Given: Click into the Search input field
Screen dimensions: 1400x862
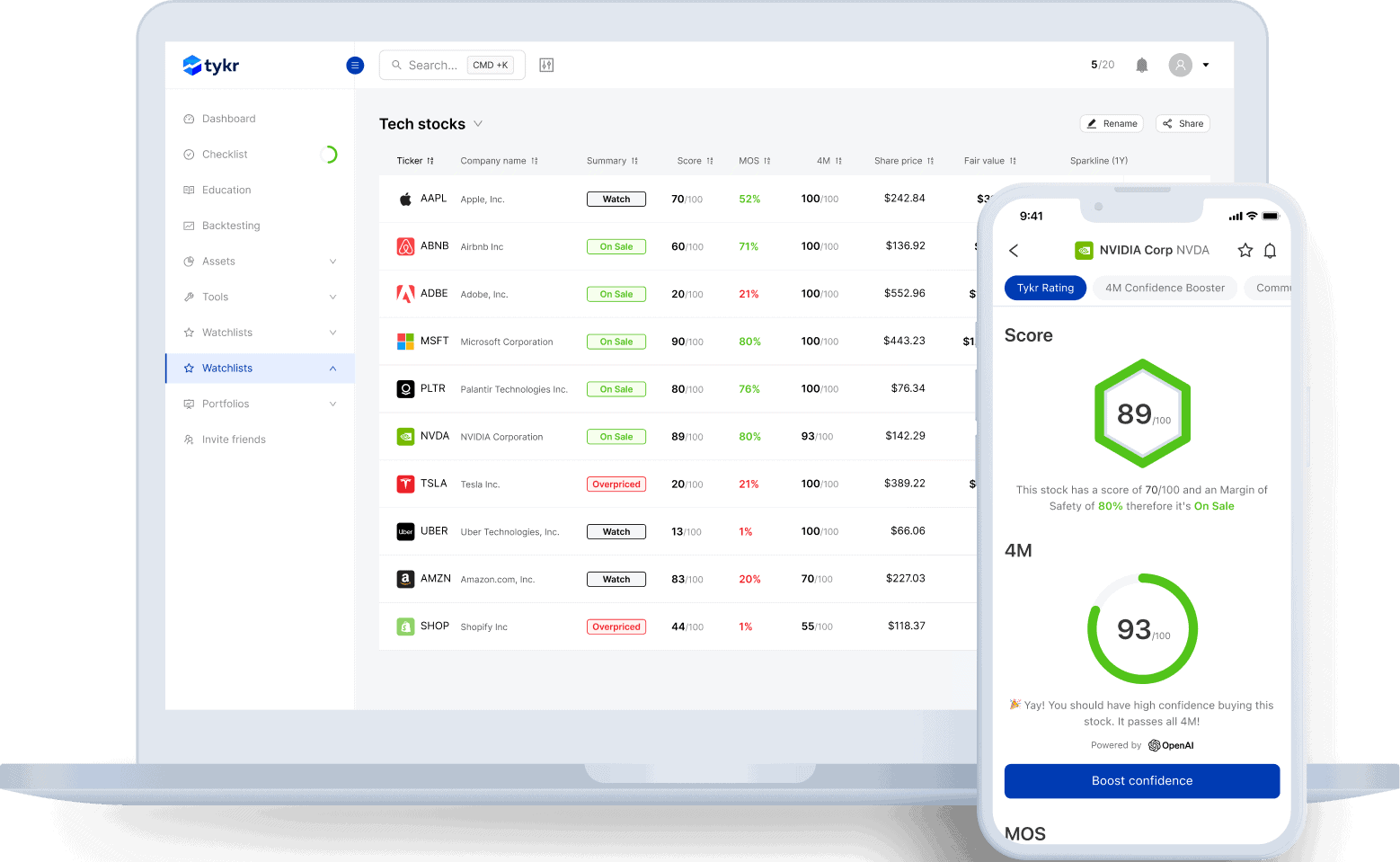Looking at the screenshot, I should point(432,65).
